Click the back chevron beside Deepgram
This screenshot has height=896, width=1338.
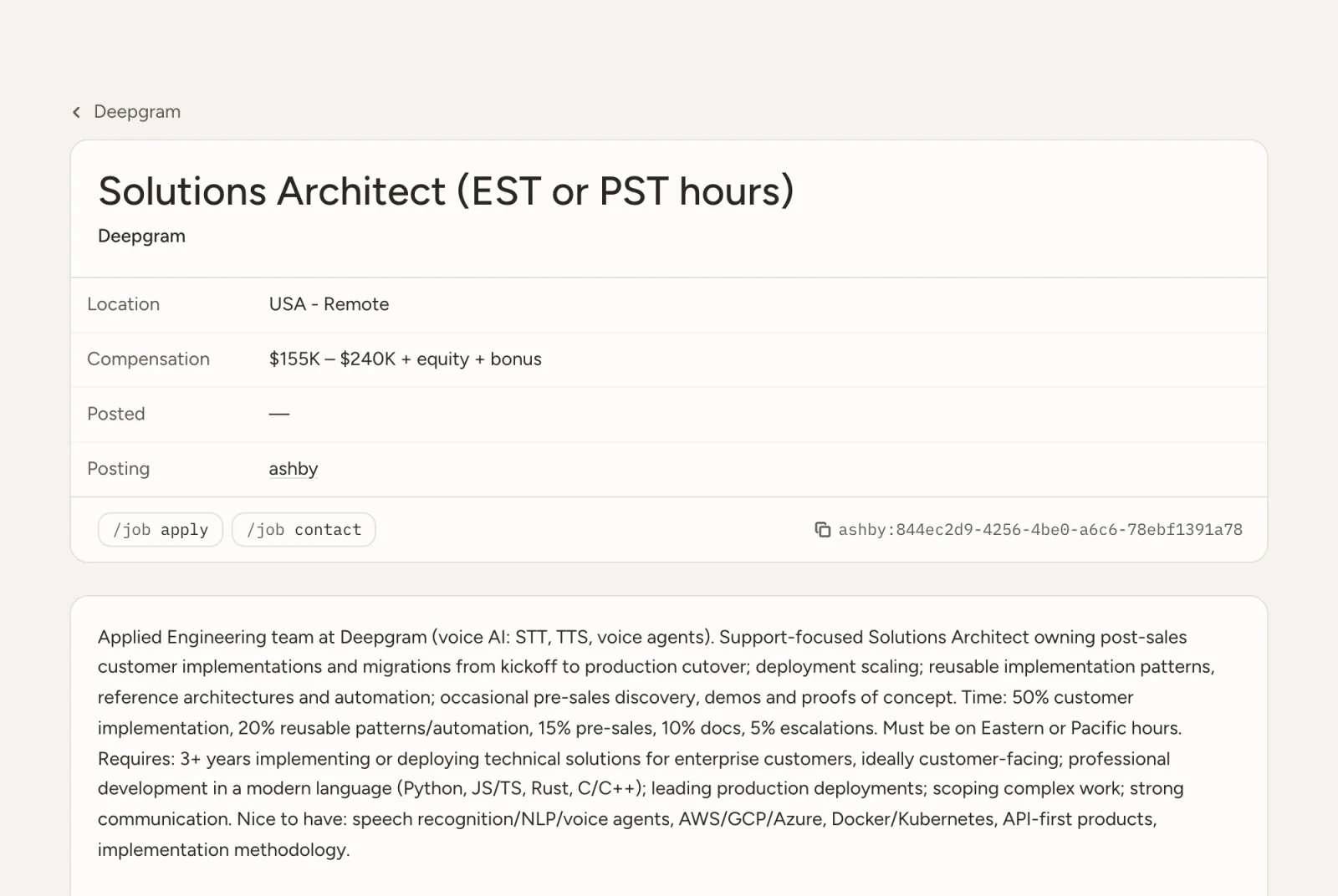pos(76,112)
